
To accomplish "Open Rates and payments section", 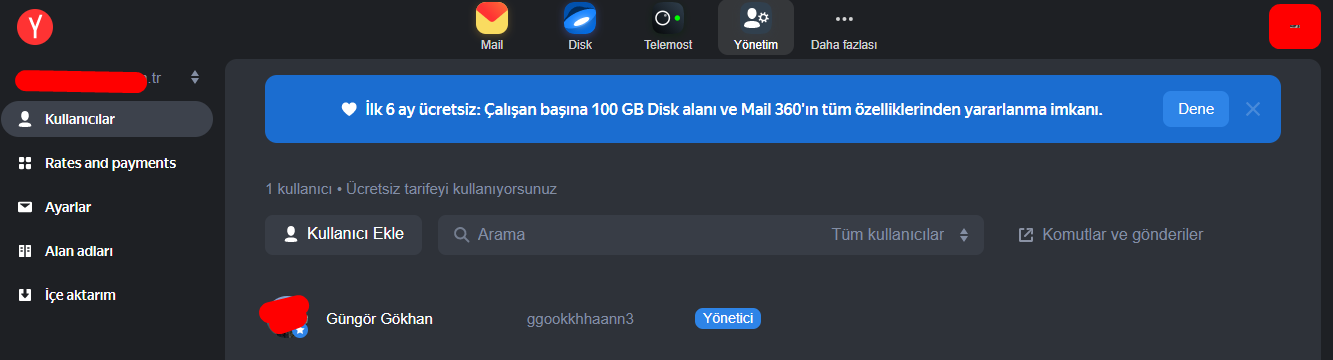I will click(x=107, y=163).
